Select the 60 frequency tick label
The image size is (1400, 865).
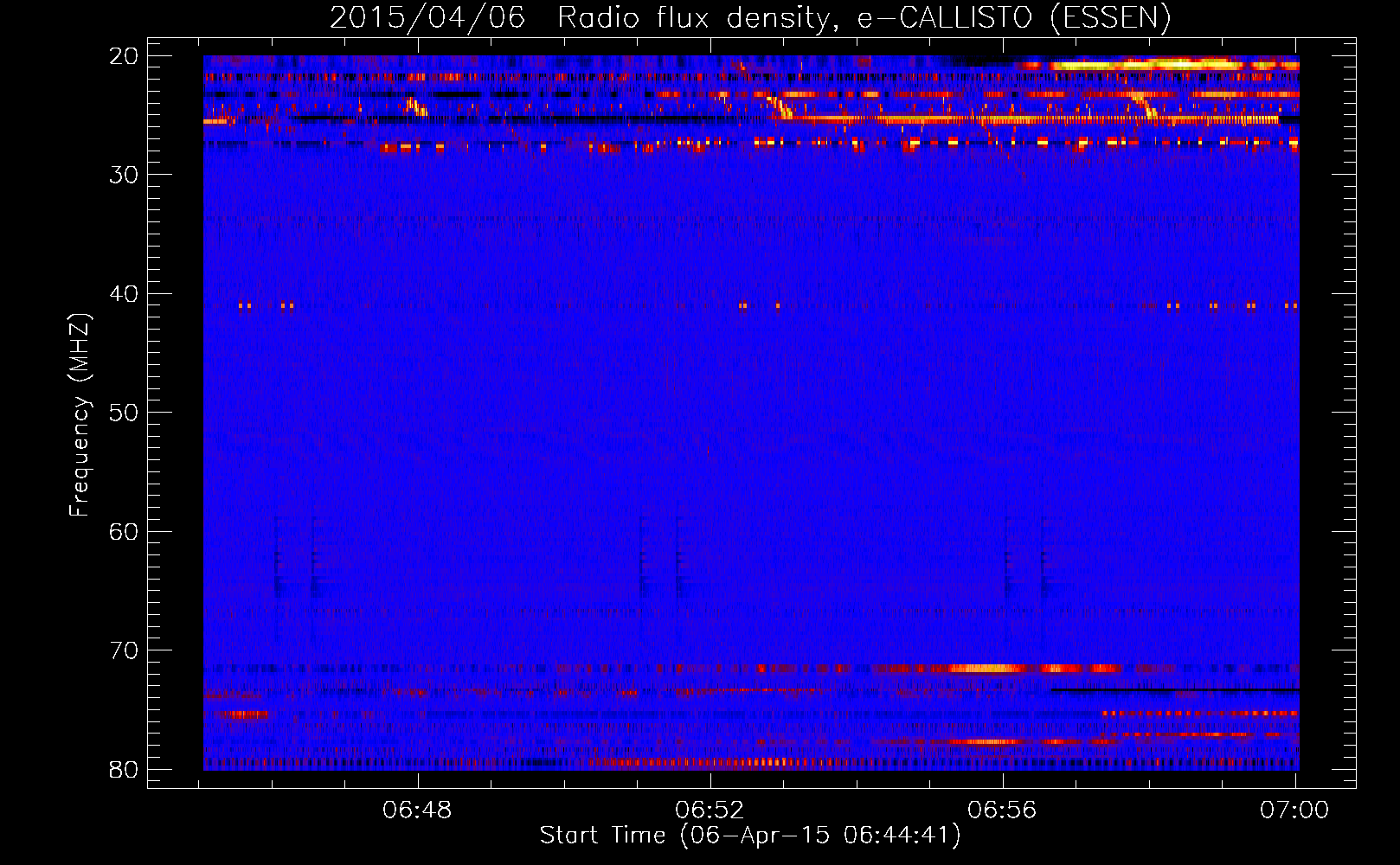124,531
